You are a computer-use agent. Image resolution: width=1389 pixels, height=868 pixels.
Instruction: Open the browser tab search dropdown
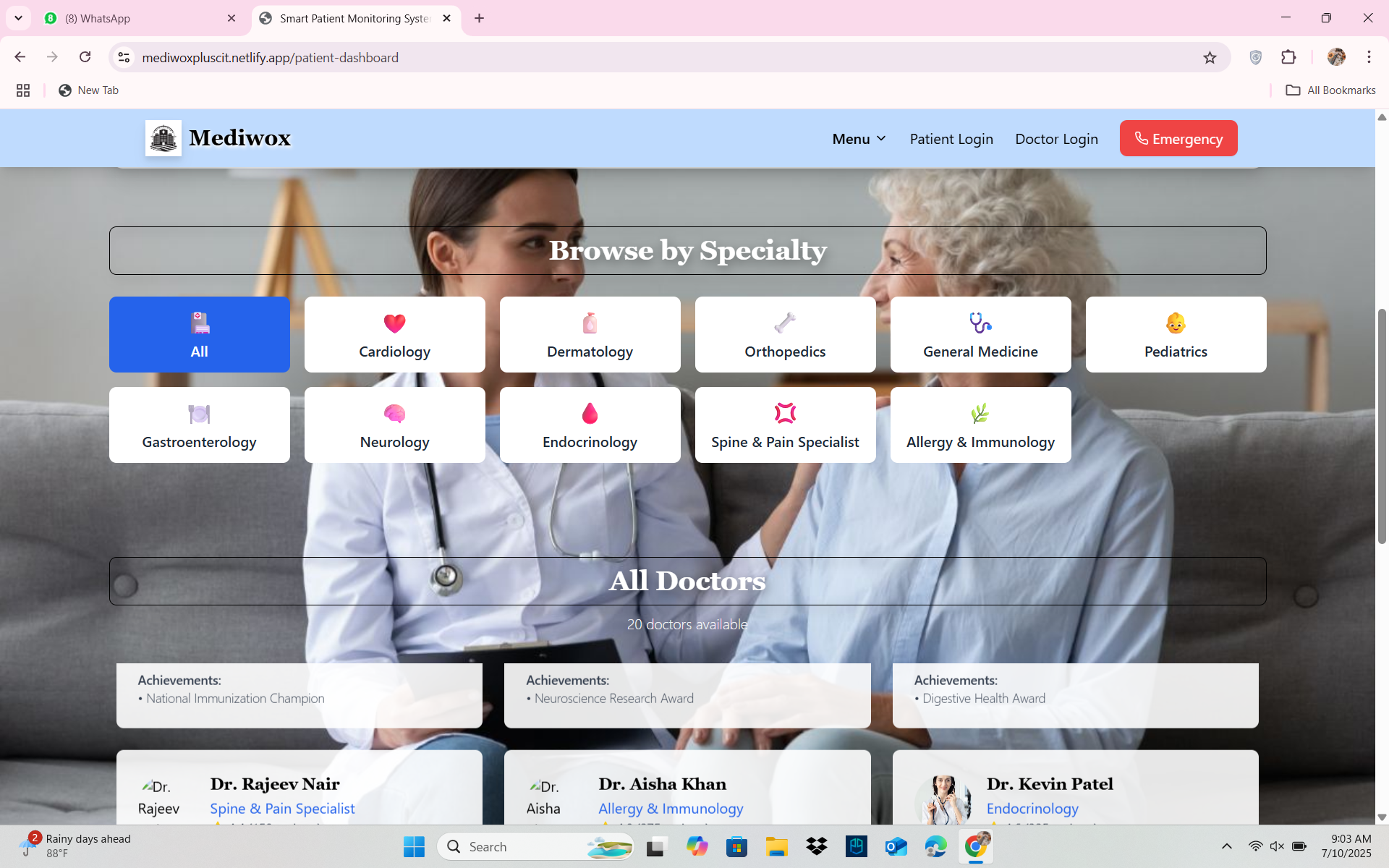click(x=19, y=18)
